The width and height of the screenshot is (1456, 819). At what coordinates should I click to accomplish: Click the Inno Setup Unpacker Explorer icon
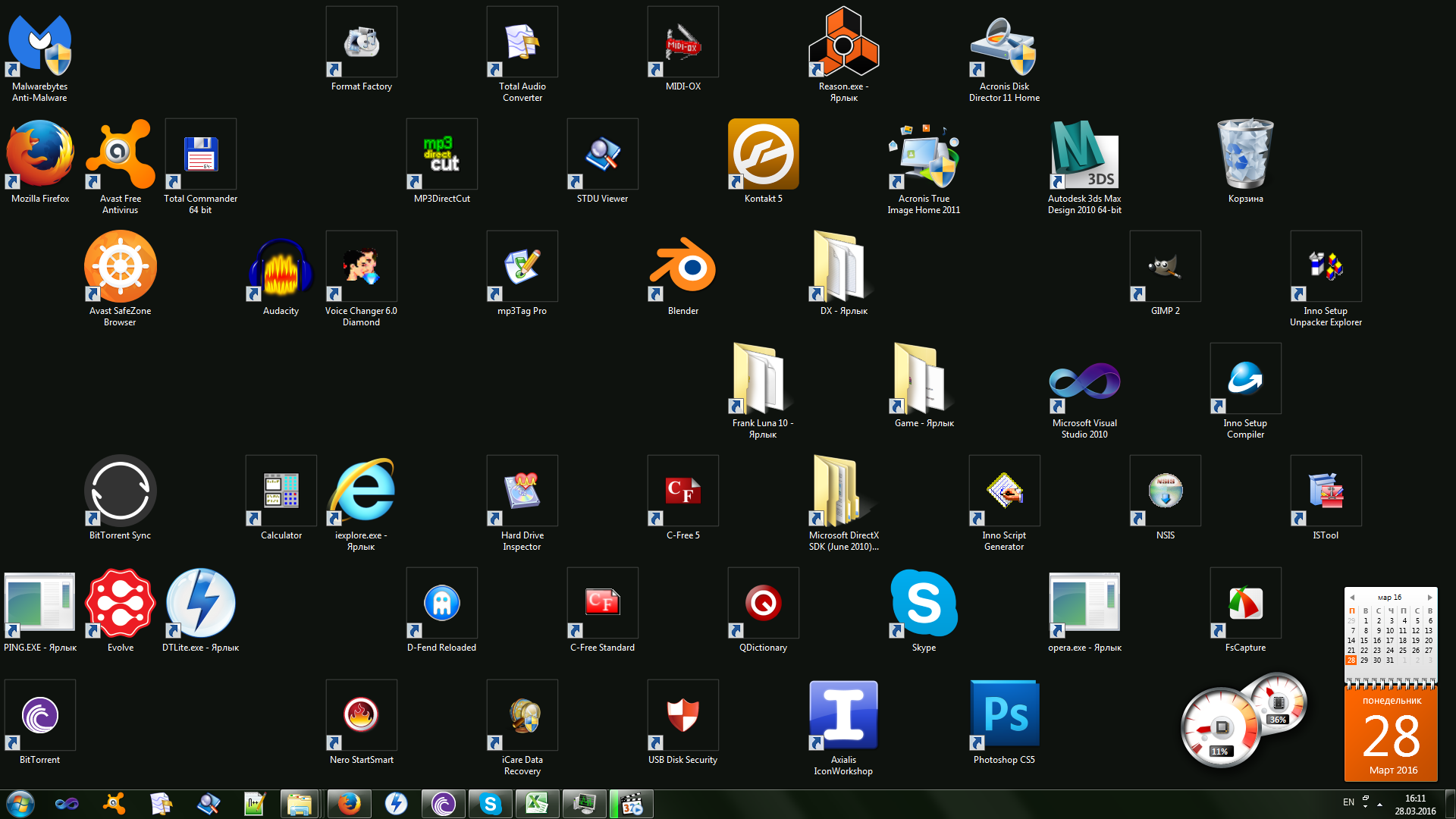click(x=1326, y=267)
